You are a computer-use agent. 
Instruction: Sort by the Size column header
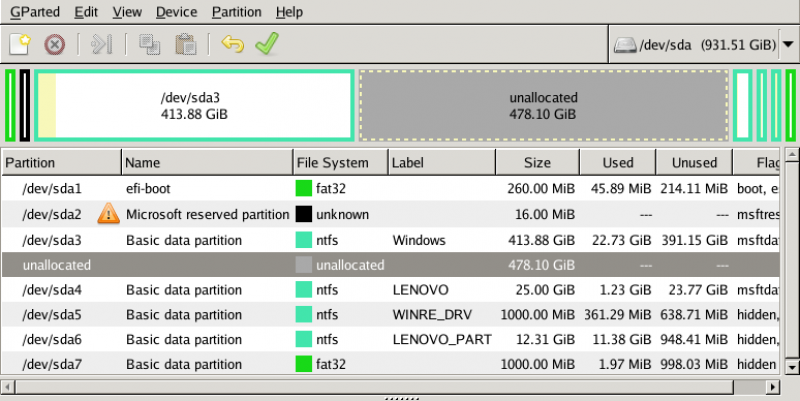[x=537, y=163]
